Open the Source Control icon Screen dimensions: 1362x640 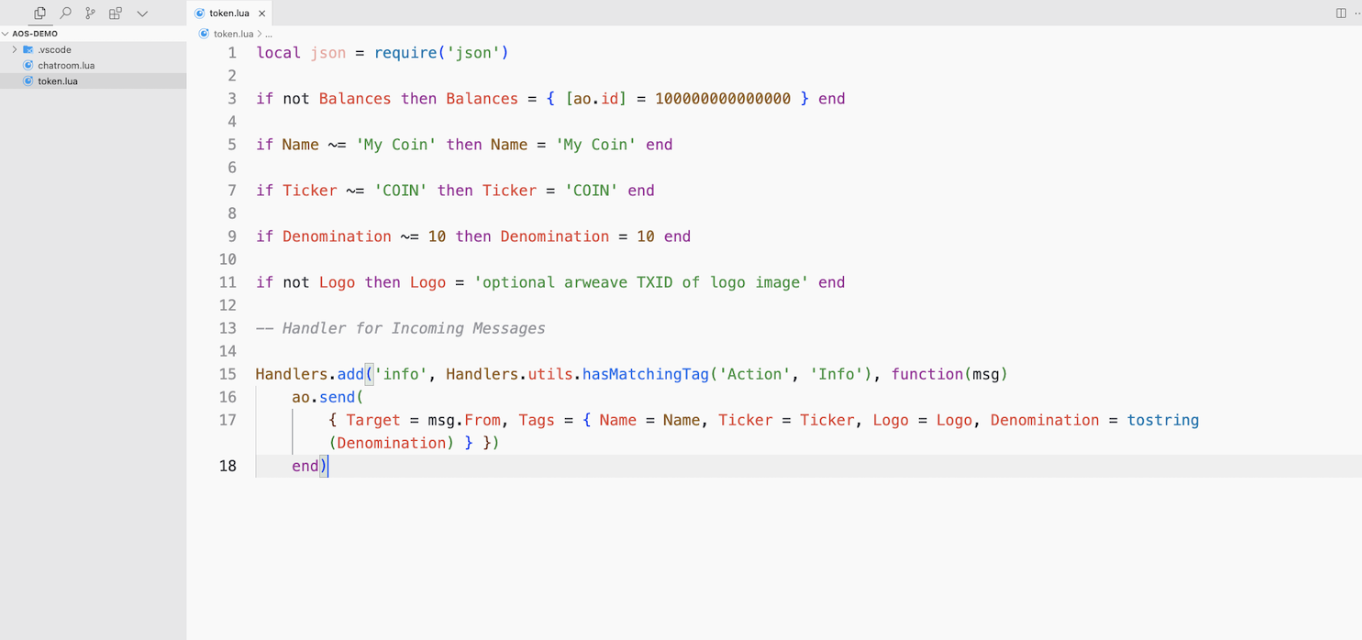tap(90, 13)
